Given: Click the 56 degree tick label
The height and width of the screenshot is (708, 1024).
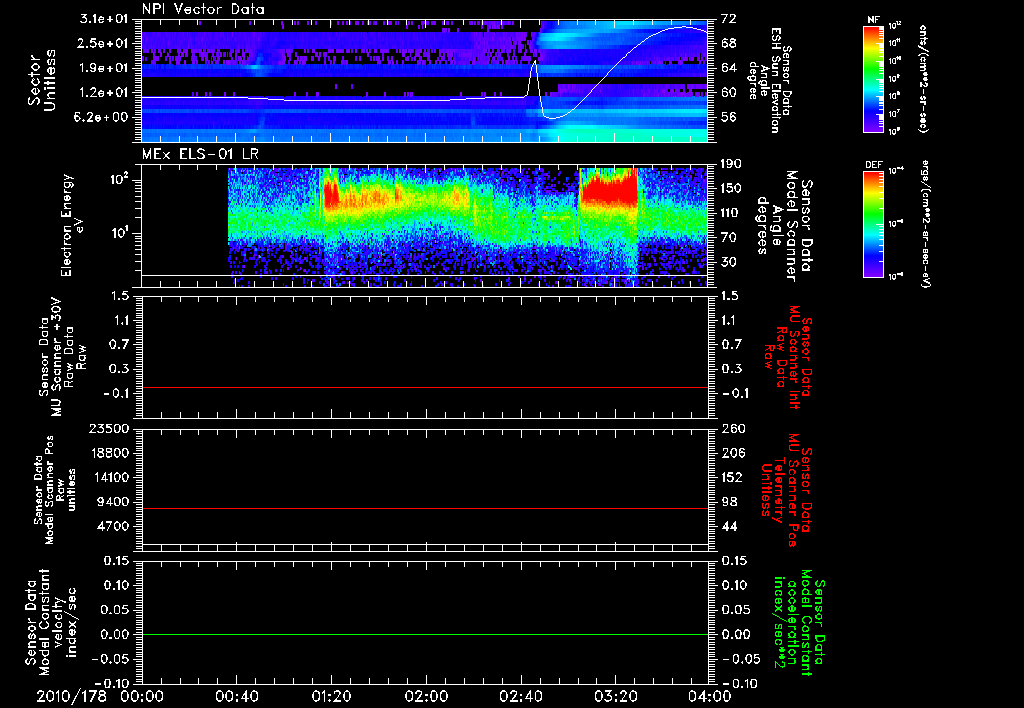Looking at the screenshot, I should [x=728, y=117].
